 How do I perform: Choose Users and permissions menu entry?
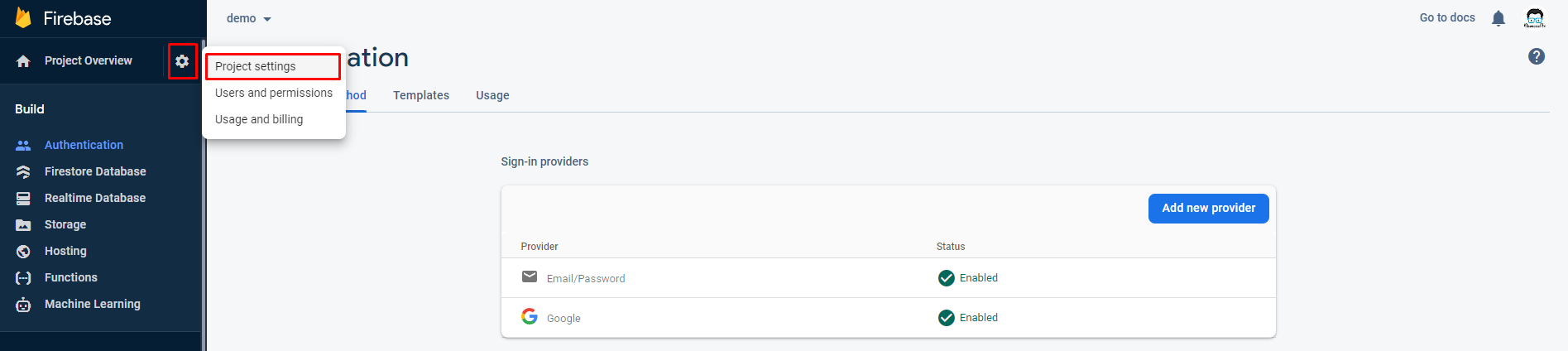pos(274,93)
